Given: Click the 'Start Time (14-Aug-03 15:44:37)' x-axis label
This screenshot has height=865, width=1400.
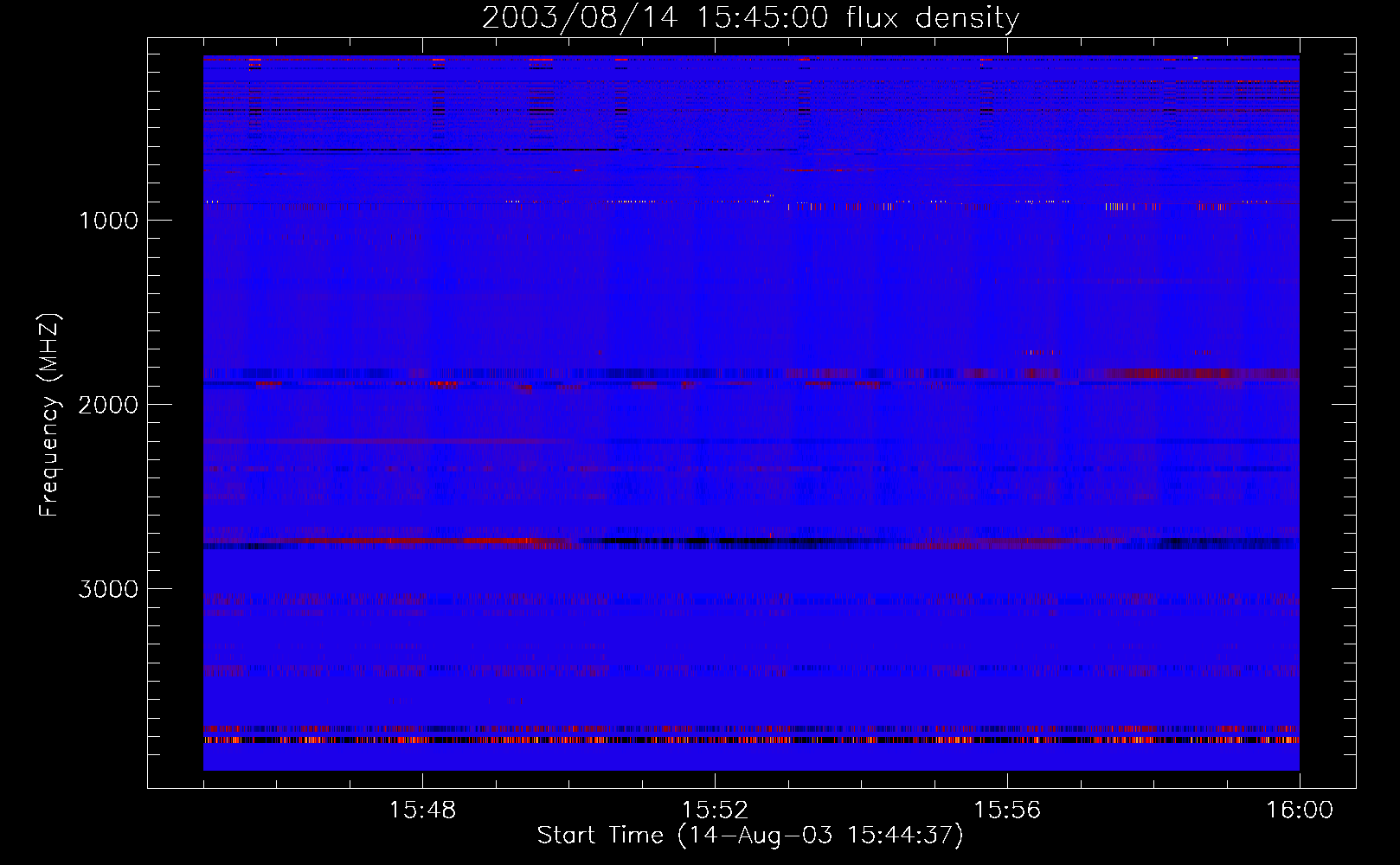Looking at the screenshot, I should click(x=750, y=836).
